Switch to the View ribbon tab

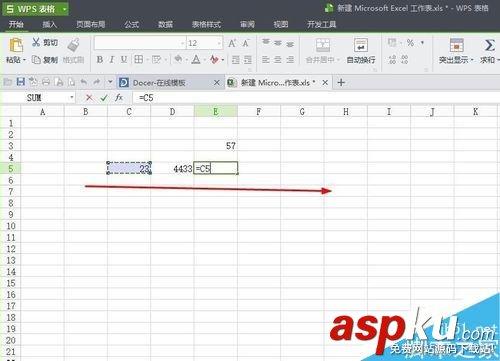tap(281, 24)
